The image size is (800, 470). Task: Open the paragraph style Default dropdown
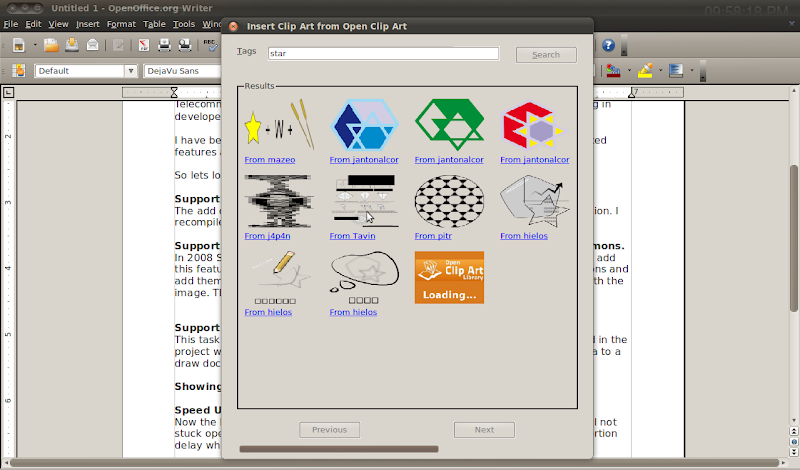[x=131, y=71]
